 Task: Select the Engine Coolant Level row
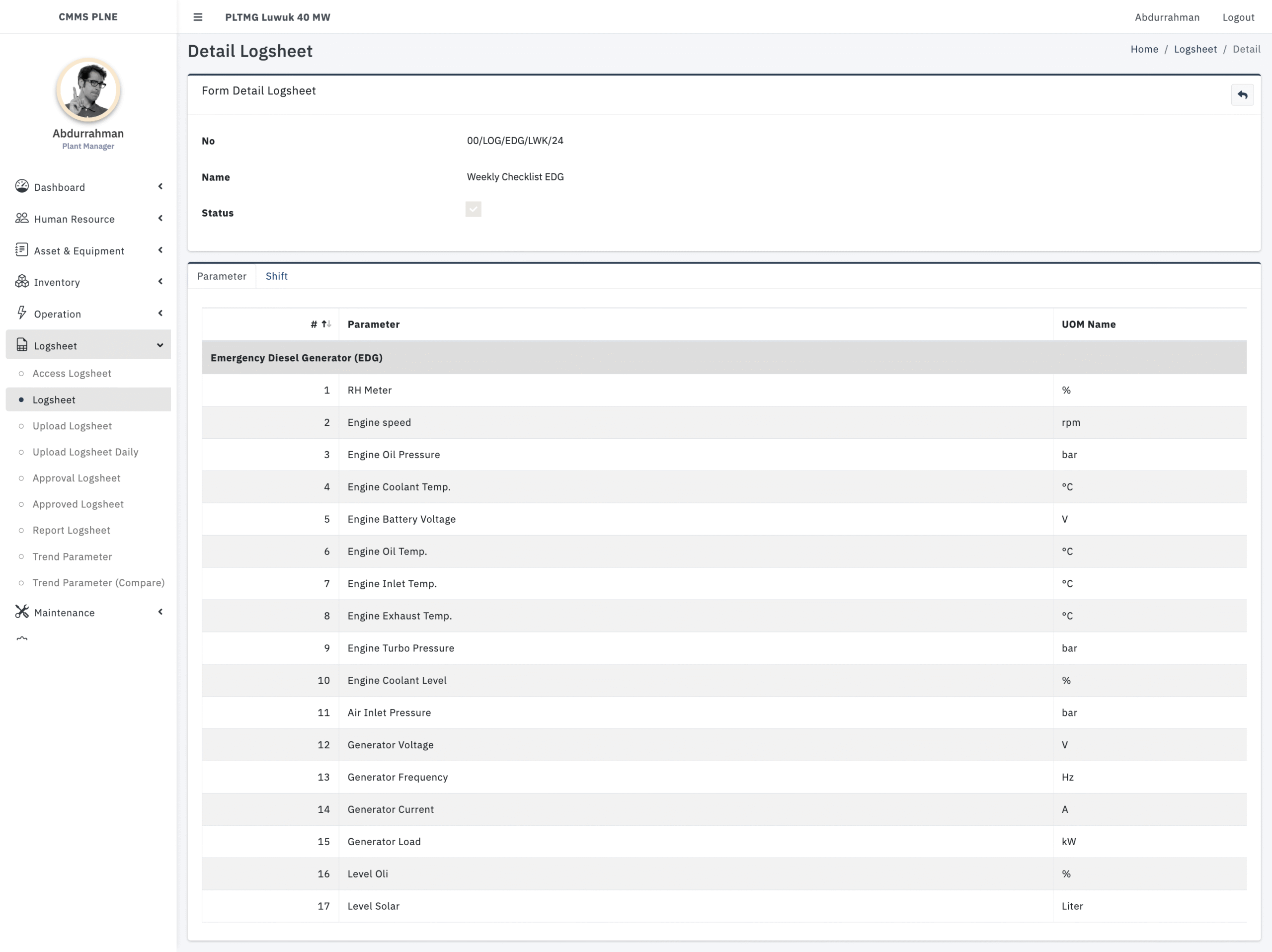(x=724, y=680)
